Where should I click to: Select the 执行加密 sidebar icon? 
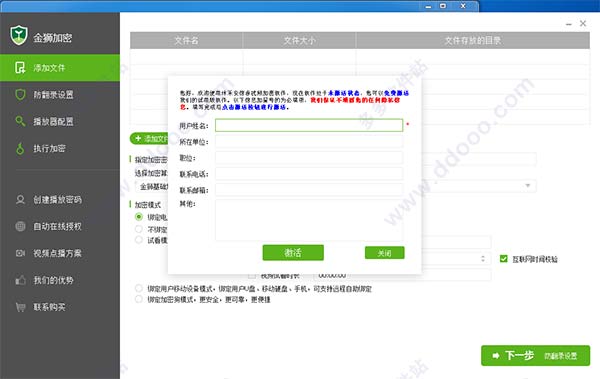pyautogui.click(x=20, y=148)
